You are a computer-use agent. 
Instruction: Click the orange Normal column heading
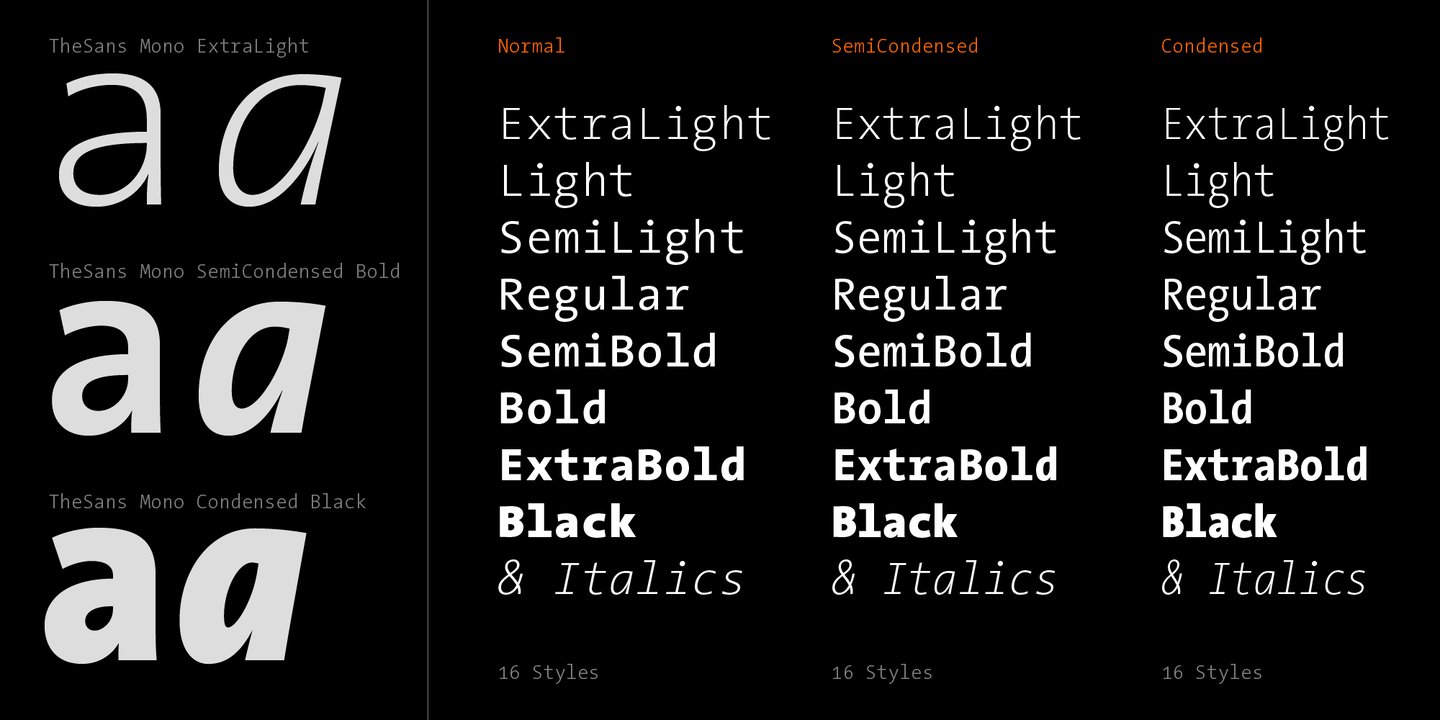pos(531,46)
